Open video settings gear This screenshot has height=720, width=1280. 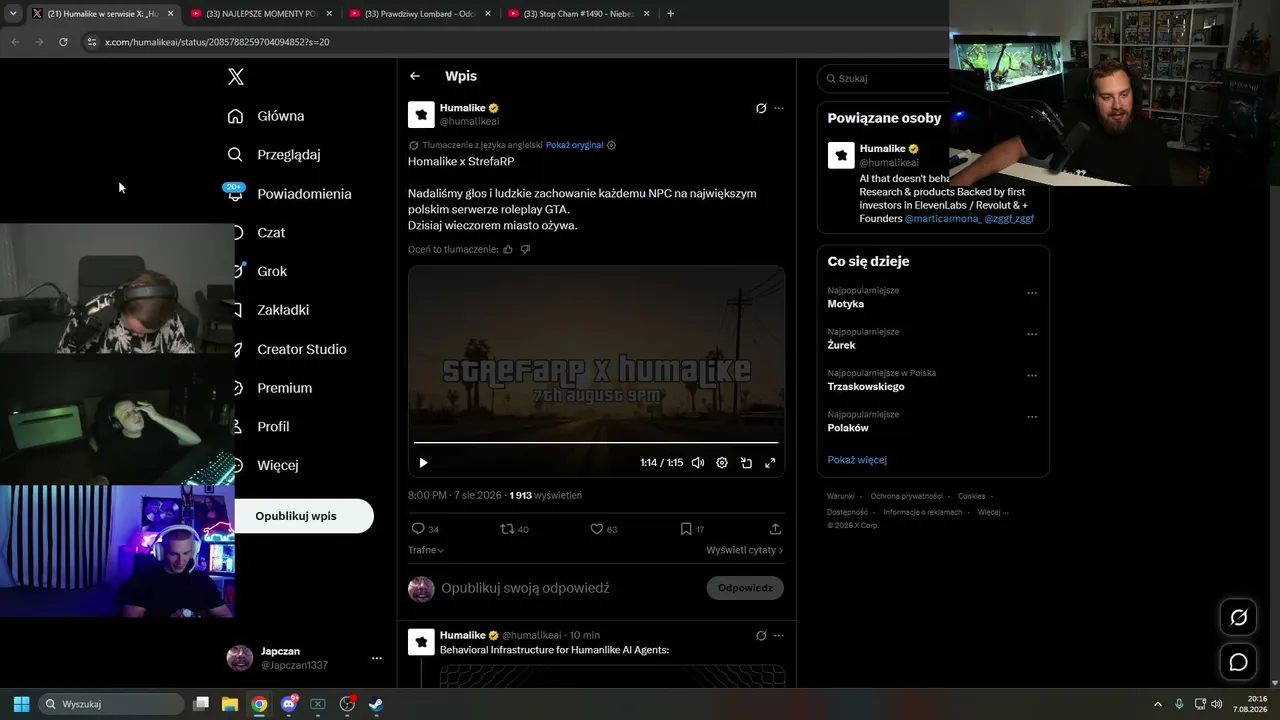point(722,463)
